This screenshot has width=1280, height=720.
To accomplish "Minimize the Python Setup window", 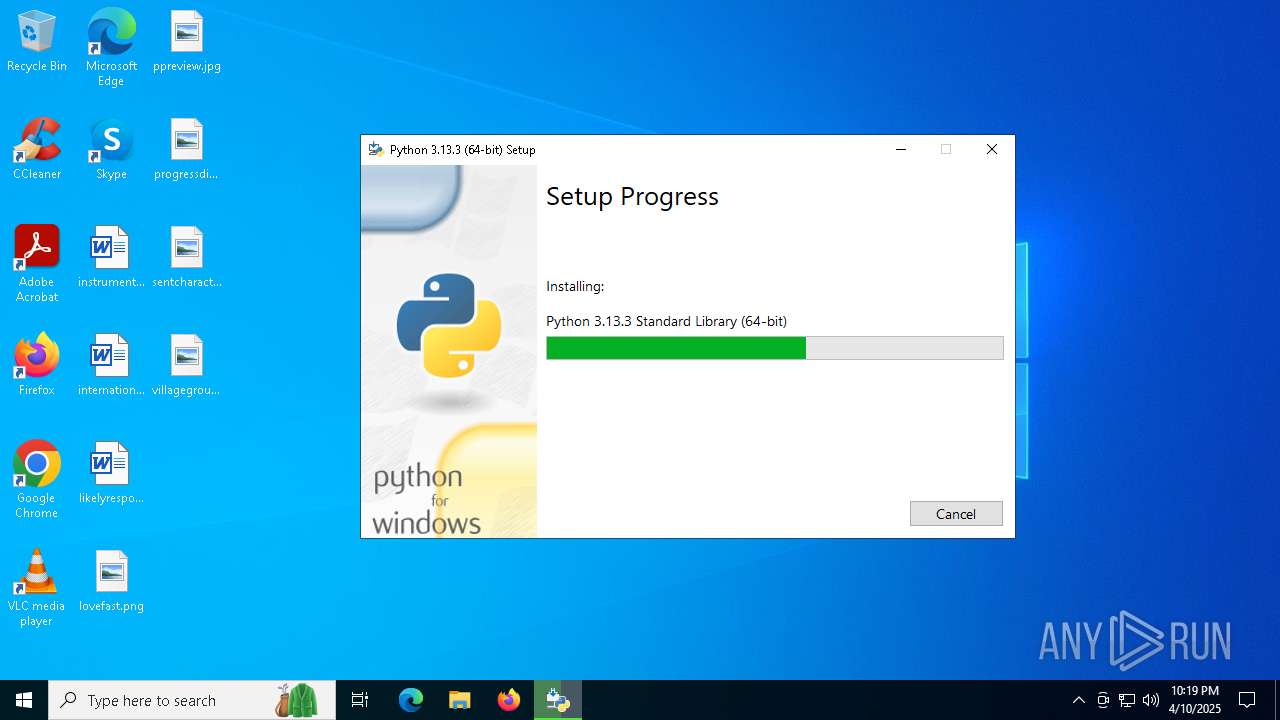I will (x=901, y=149).
